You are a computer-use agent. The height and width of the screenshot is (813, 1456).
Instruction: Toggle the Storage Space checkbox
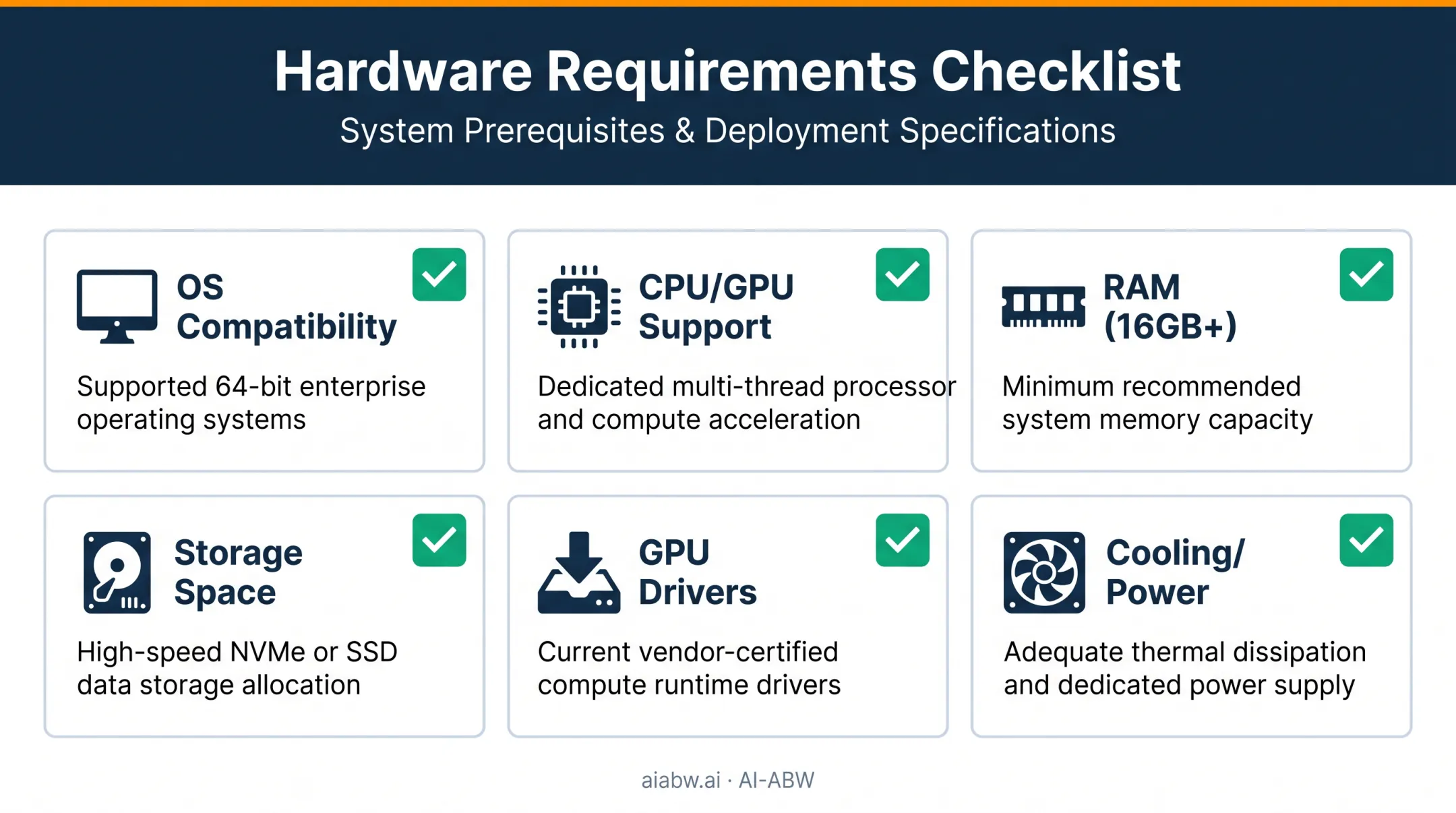click(439, 540)
